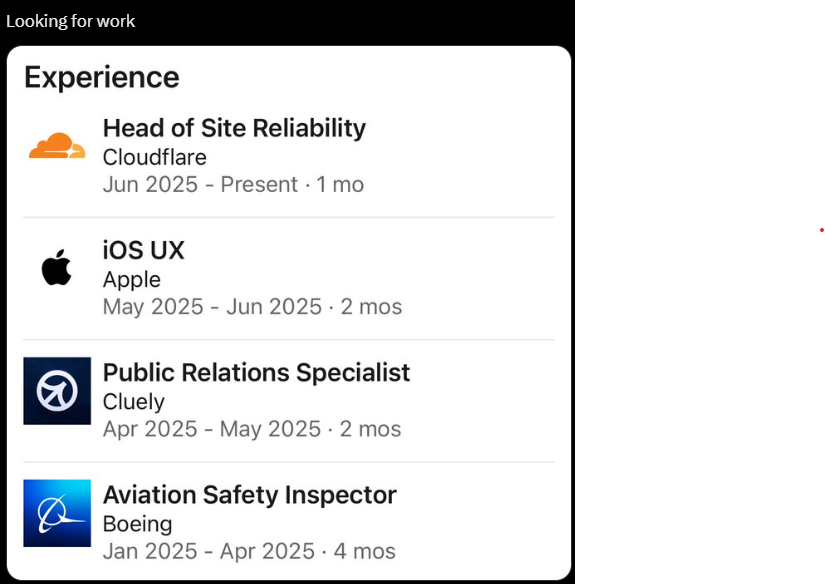This screenshot has height=584, width=825.
Task: Click the Cluely company name
Action: 133,401
